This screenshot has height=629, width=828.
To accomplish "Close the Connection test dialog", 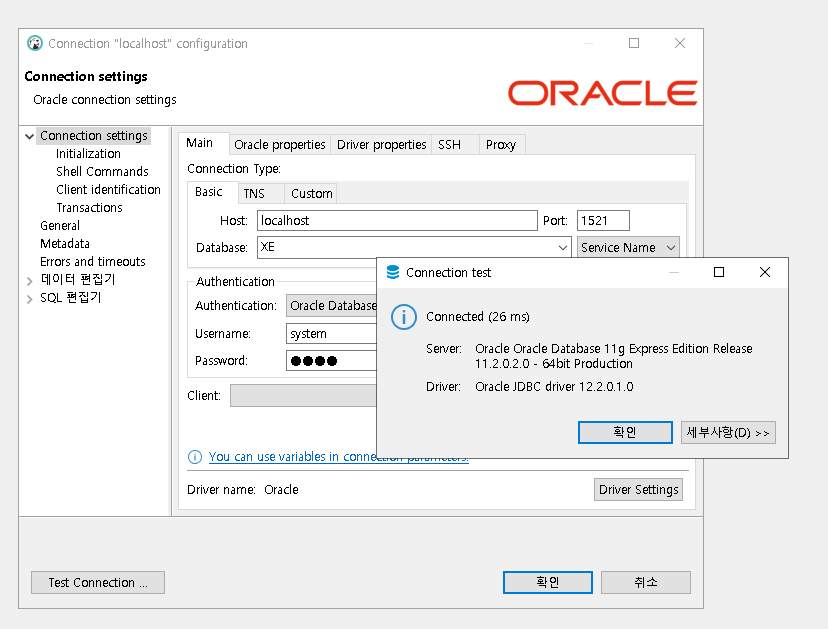I will coord(765,272).
